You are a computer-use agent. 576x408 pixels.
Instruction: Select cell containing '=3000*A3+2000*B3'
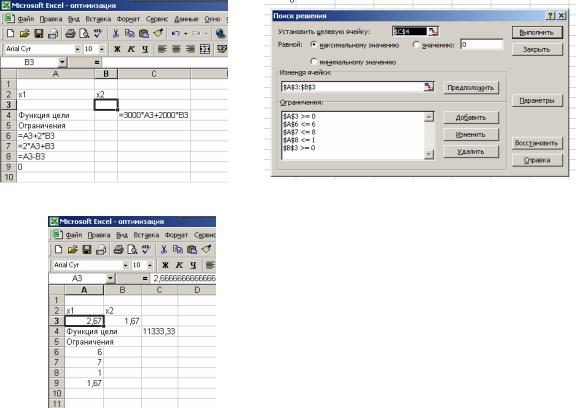tap(154, 115)
